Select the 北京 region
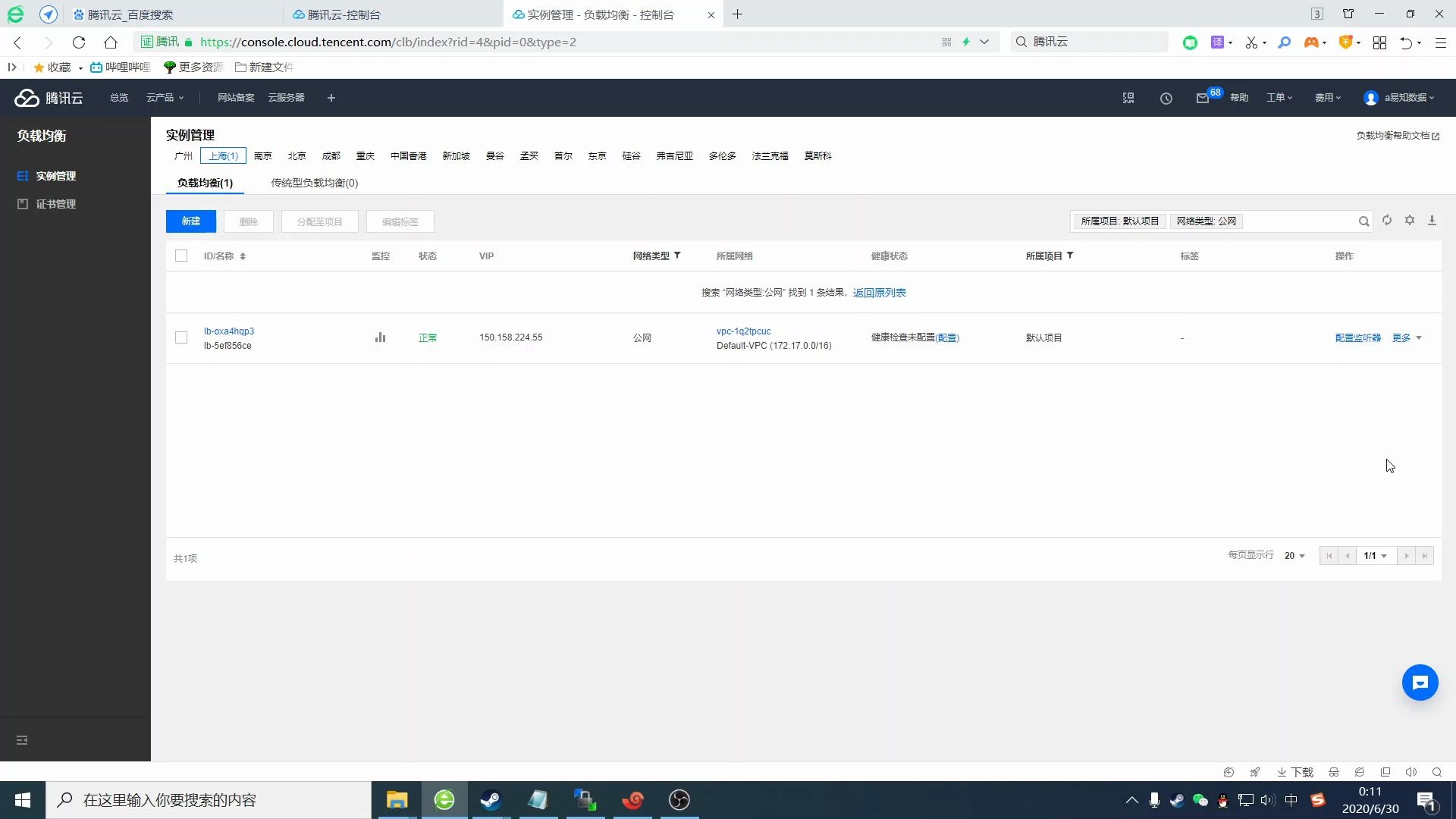Screen dimensions: 1456x819 point(297,156)
